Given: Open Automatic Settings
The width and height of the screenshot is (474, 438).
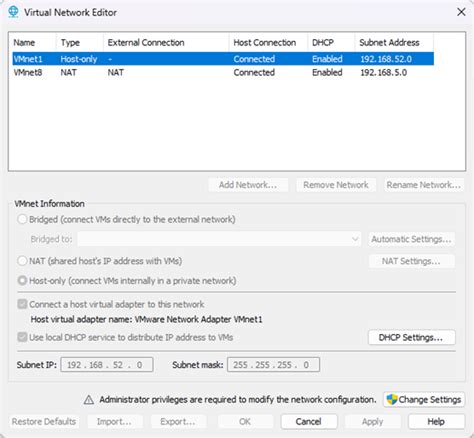Looking at the screenshot, I should [x=412, y=239].
